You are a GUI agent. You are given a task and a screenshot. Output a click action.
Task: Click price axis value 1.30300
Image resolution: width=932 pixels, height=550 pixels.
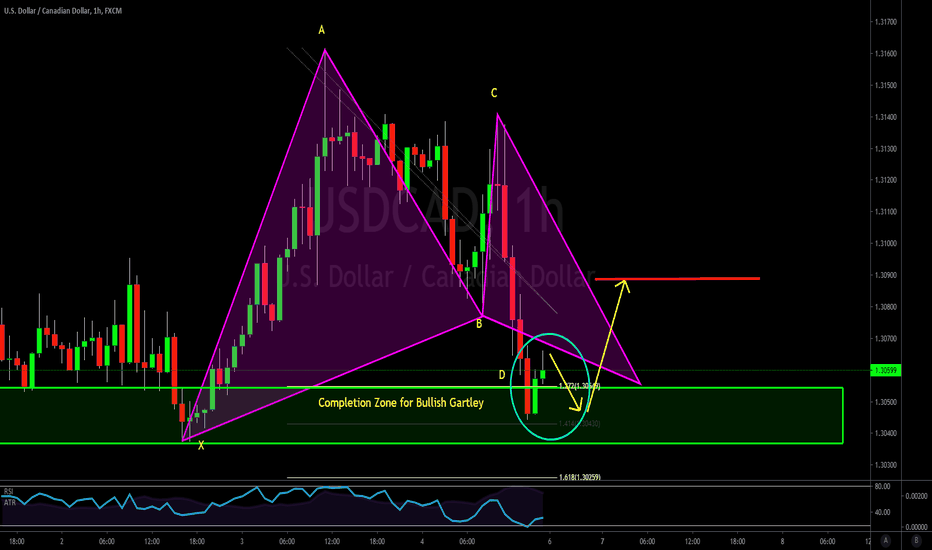885,465
